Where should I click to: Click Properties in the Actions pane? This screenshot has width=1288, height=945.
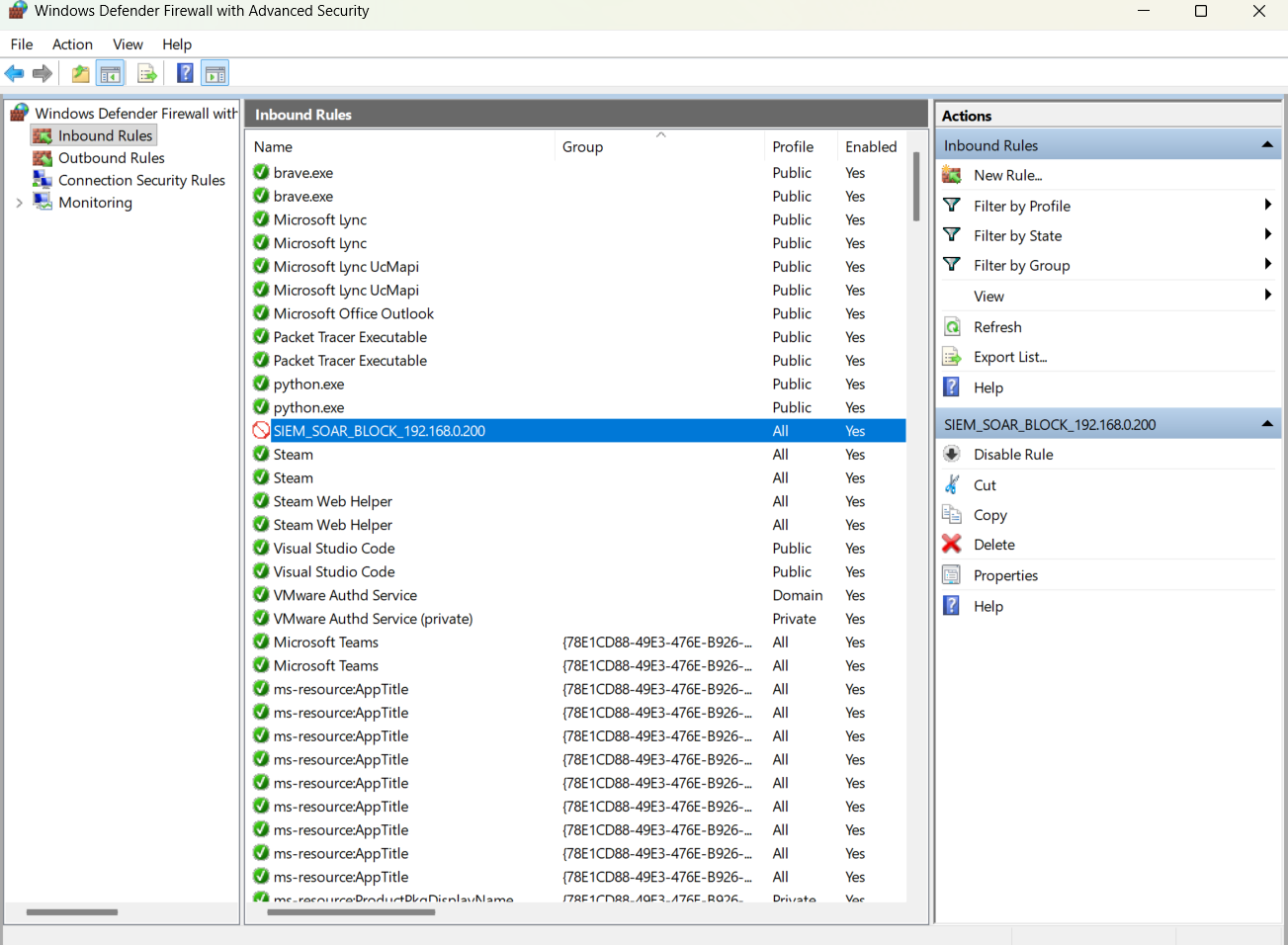pos(1005,575)
